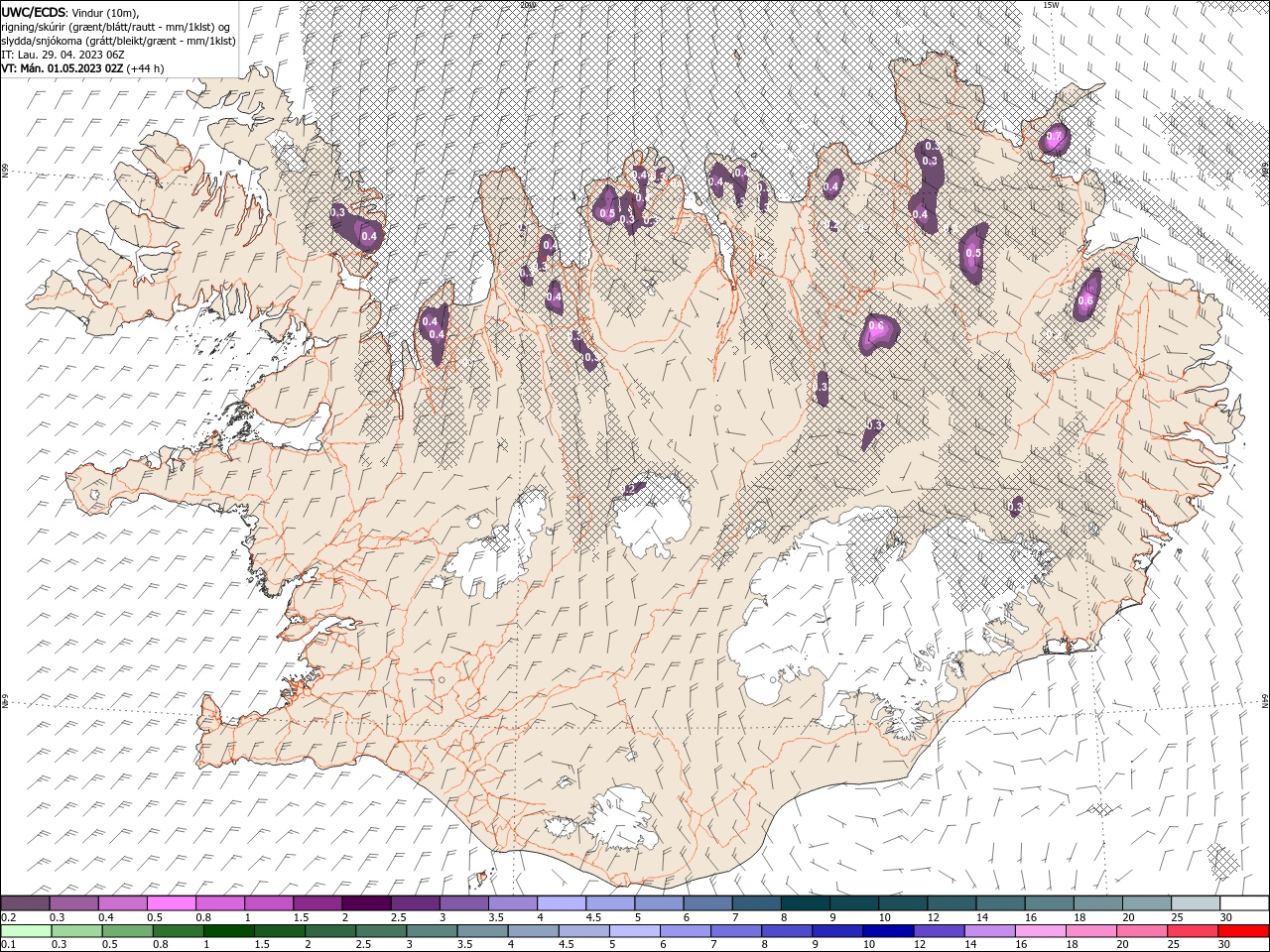The height and width of the screenshot is (952, 1270).
Task: Pick the dark teal 8 swatch on the snow scale
Action: click(x=806, y=903)
